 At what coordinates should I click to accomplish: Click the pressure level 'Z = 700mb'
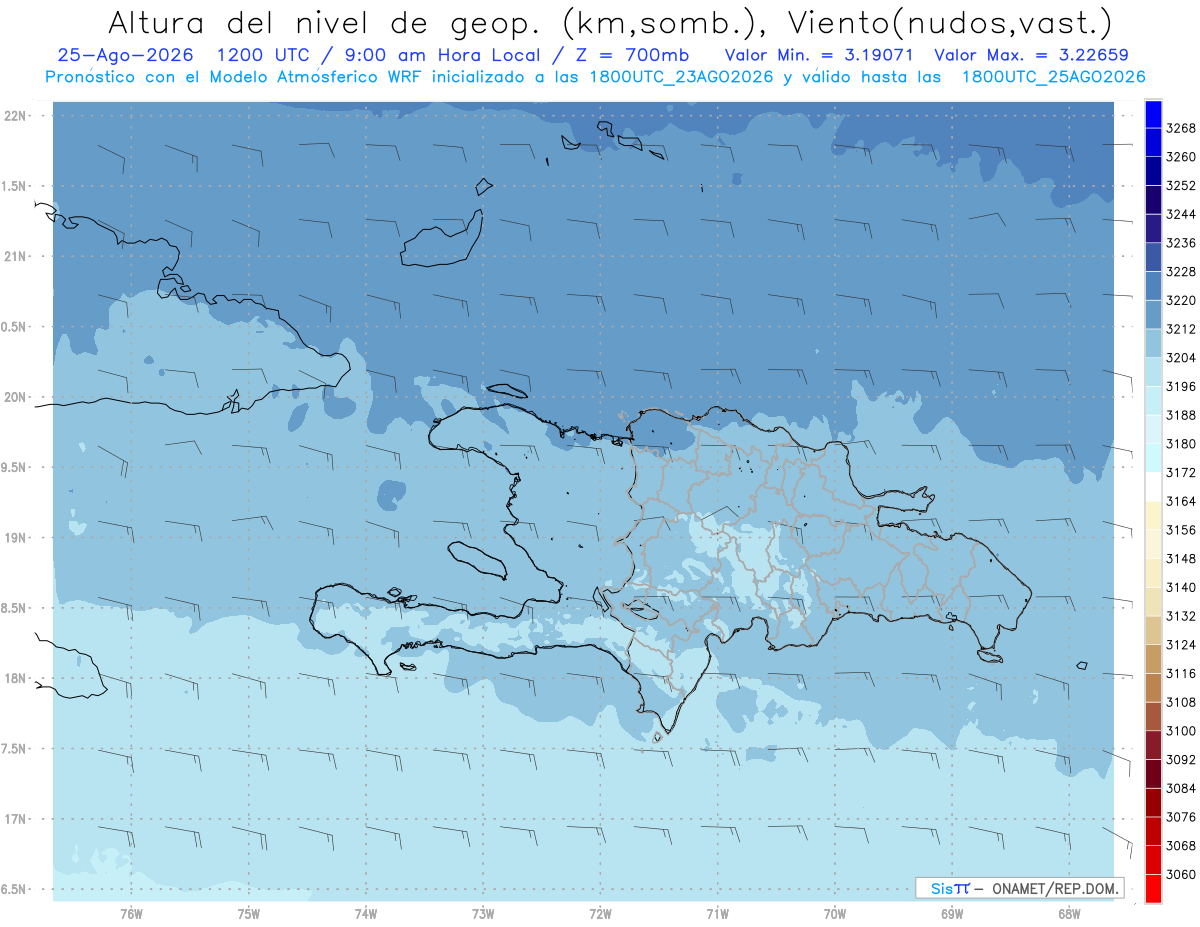pyautogui.click(x=628, y=55)
